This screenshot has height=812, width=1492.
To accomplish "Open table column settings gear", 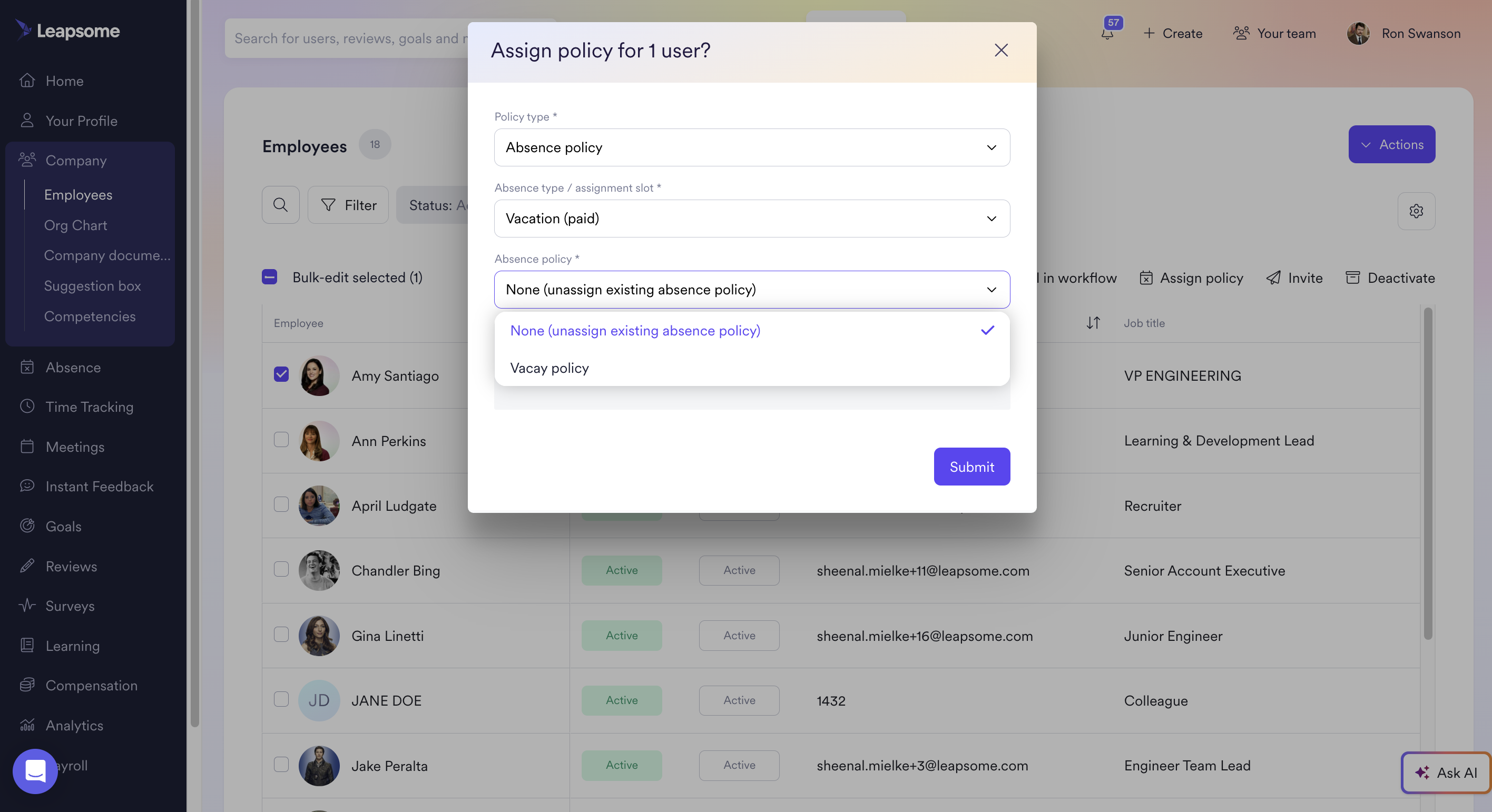I will (1416, 211).
